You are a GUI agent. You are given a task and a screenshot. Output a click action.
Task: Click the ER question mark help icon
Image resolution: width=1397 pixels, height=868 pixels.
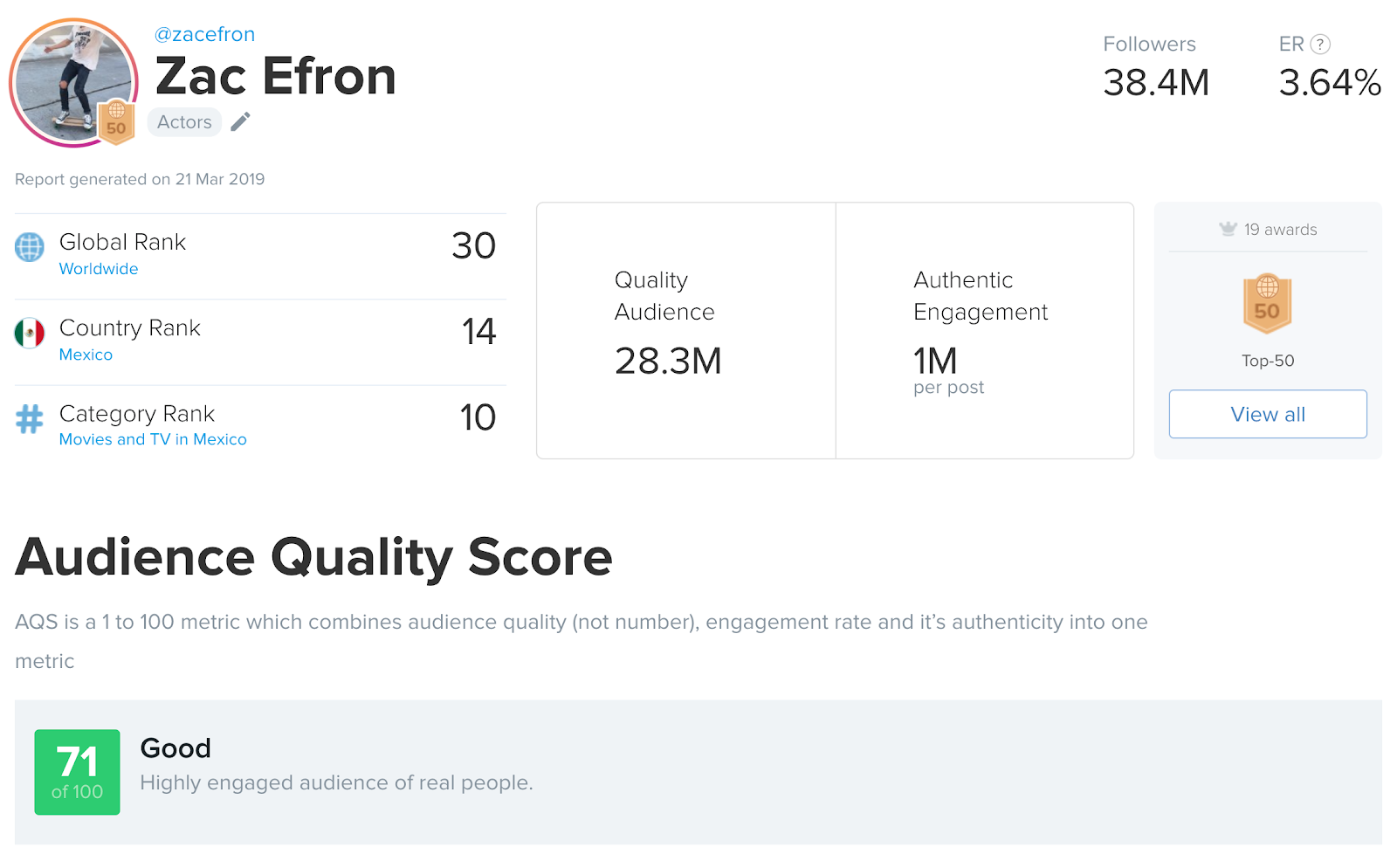point(1320,44)
